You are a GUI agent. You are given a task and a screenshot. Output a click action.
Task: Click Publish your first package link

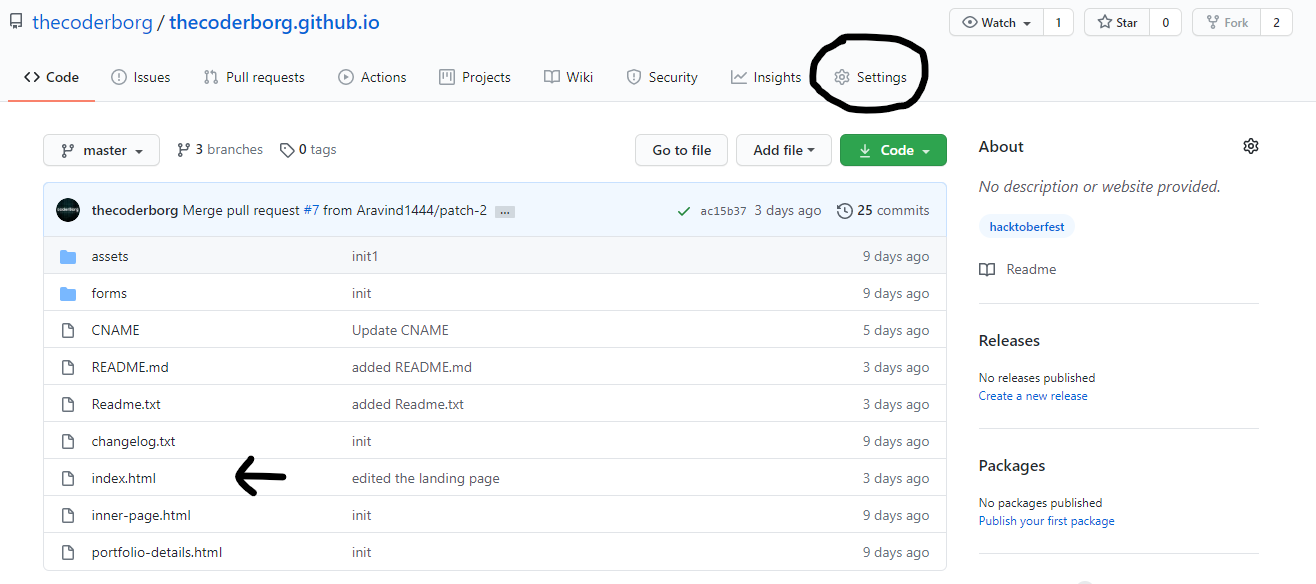click(1046, 521)
